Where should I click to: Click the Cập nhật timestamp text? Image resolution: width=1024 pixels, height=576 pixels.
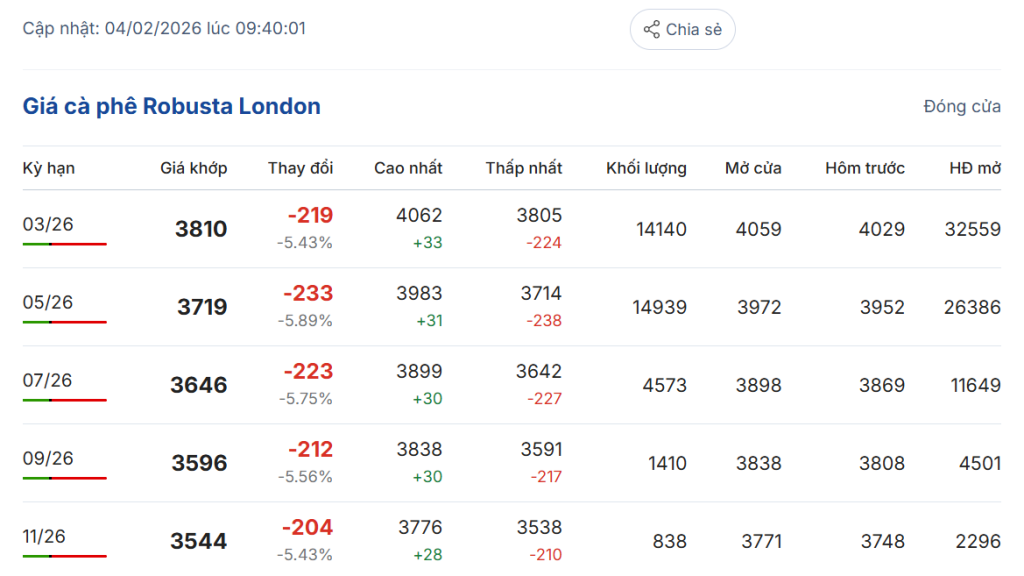[x=164, y=28]
